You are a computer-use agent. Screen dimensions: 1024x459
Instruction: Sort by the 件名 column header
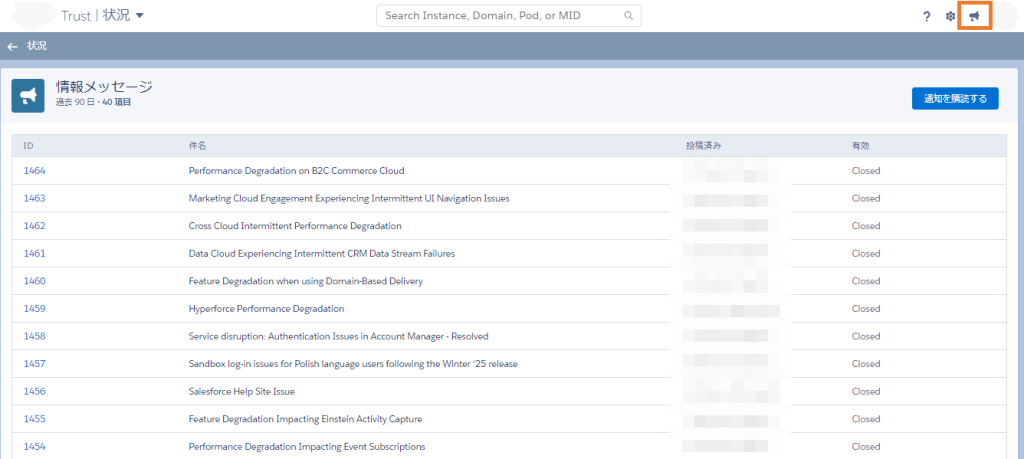197,146
